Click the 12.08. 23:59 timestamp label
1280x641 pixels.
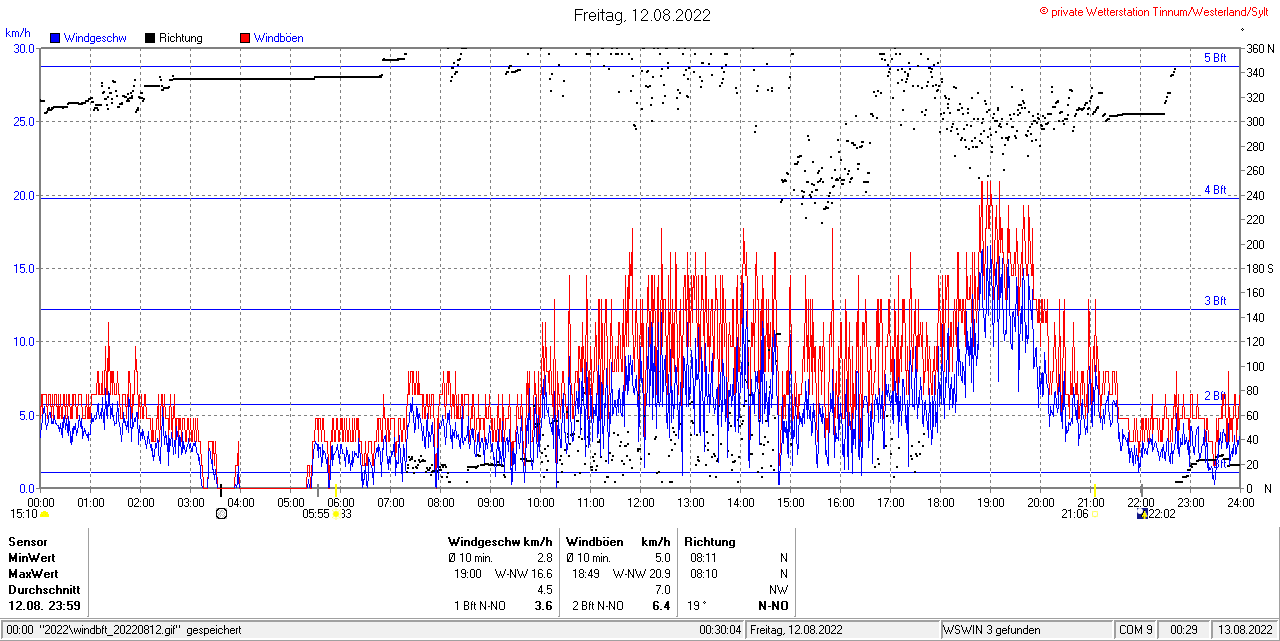45,606
